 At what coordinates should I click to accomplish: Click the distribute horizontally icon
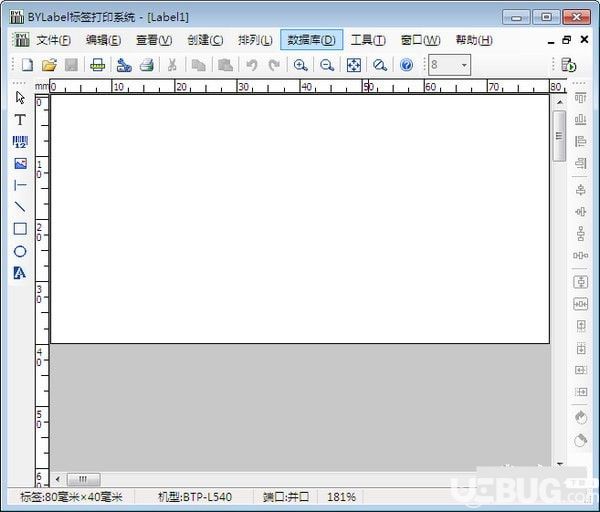point(580,255)
